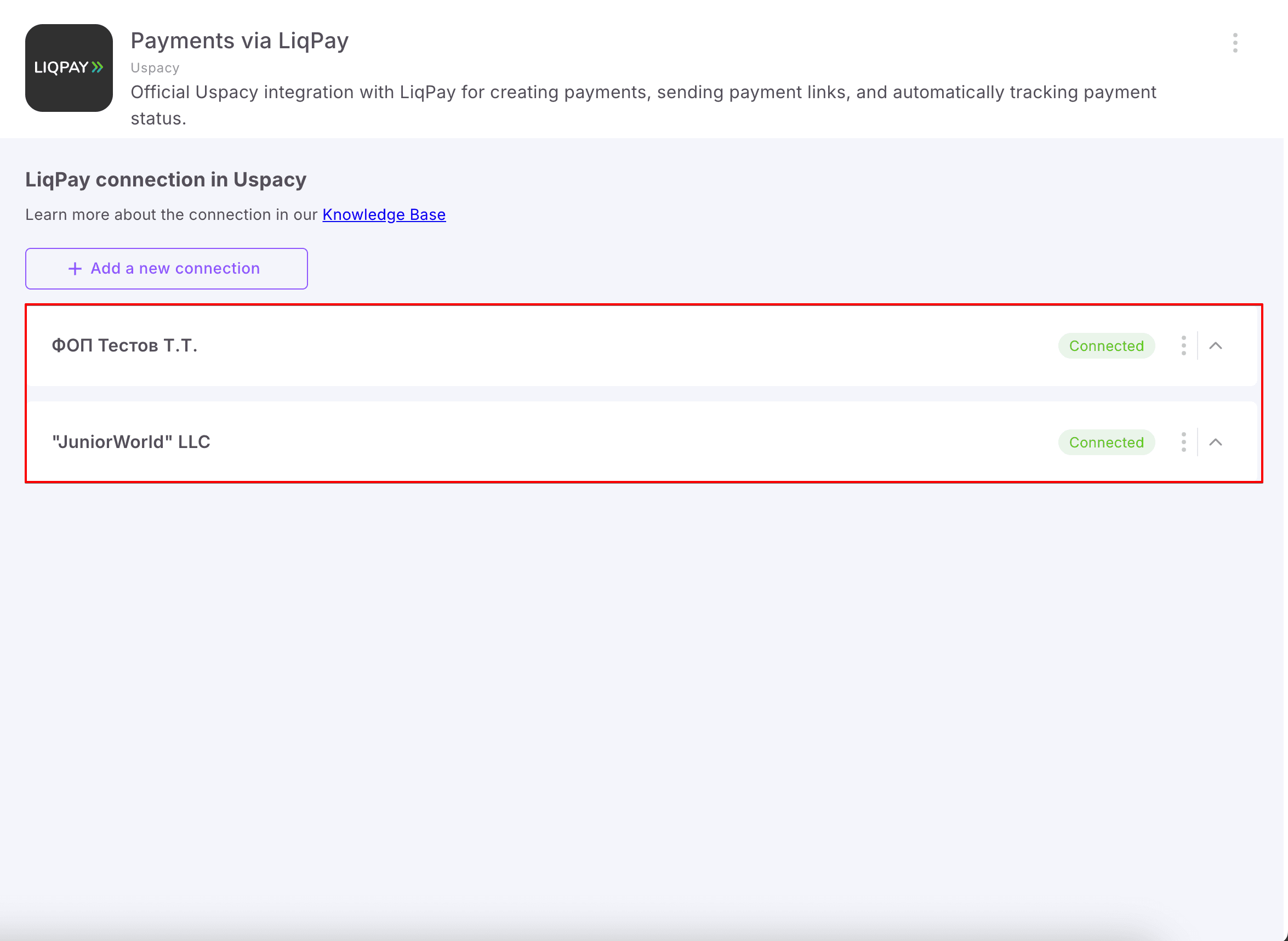The image size is (1288, 941).
Task: Open options menu for ФОП Тестов Т.Т.
Action: [1183, 346]
